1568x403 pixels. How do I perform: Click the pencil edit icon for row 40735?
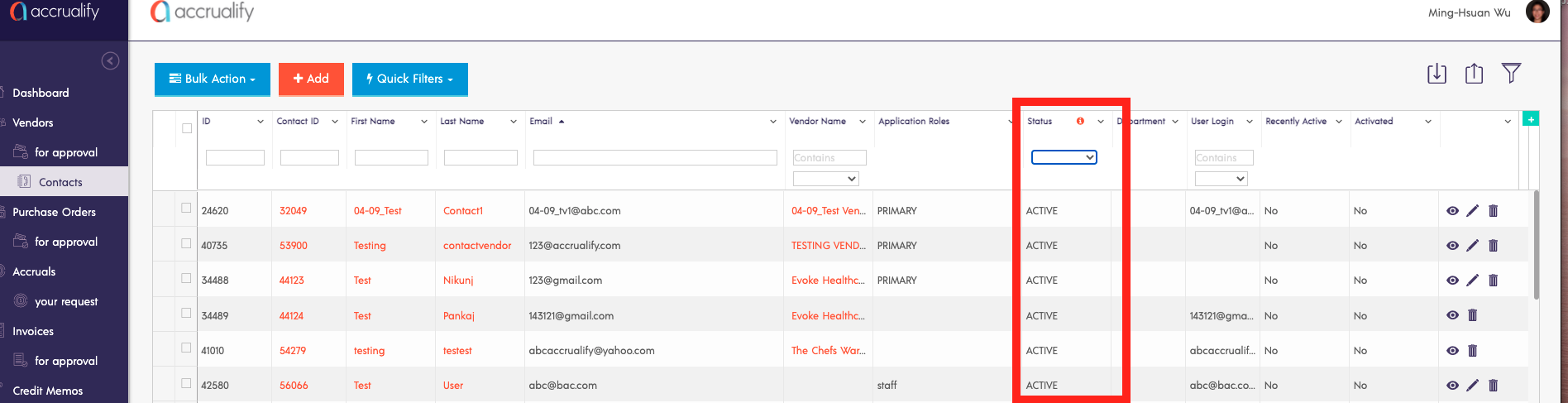pyautogui.click(x=1472, y=246)
